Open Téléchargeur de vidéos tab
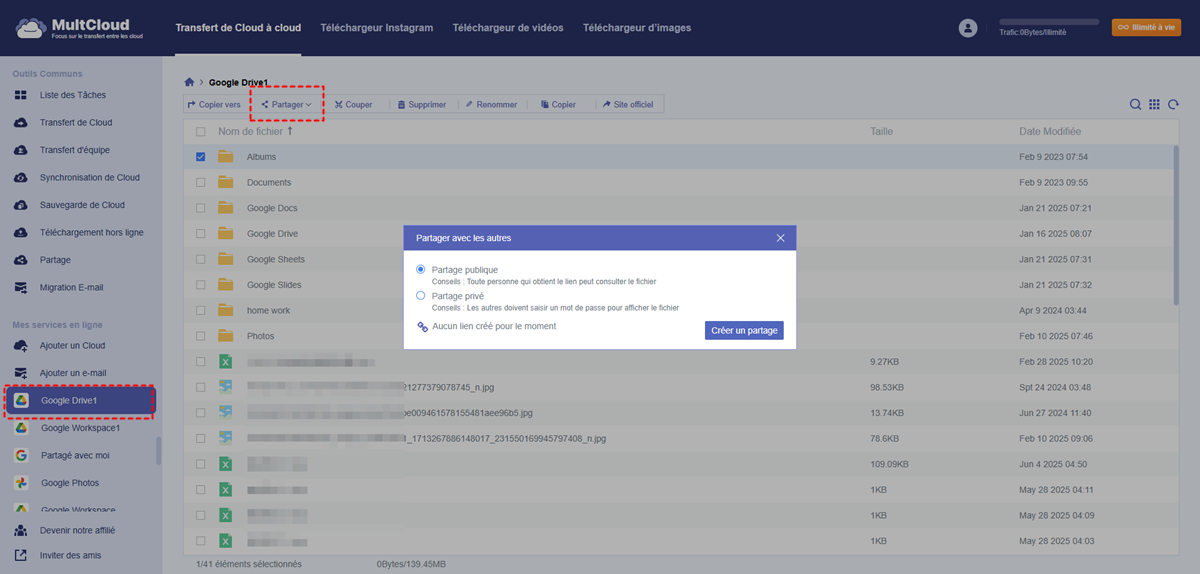 [x=508, y=28]
